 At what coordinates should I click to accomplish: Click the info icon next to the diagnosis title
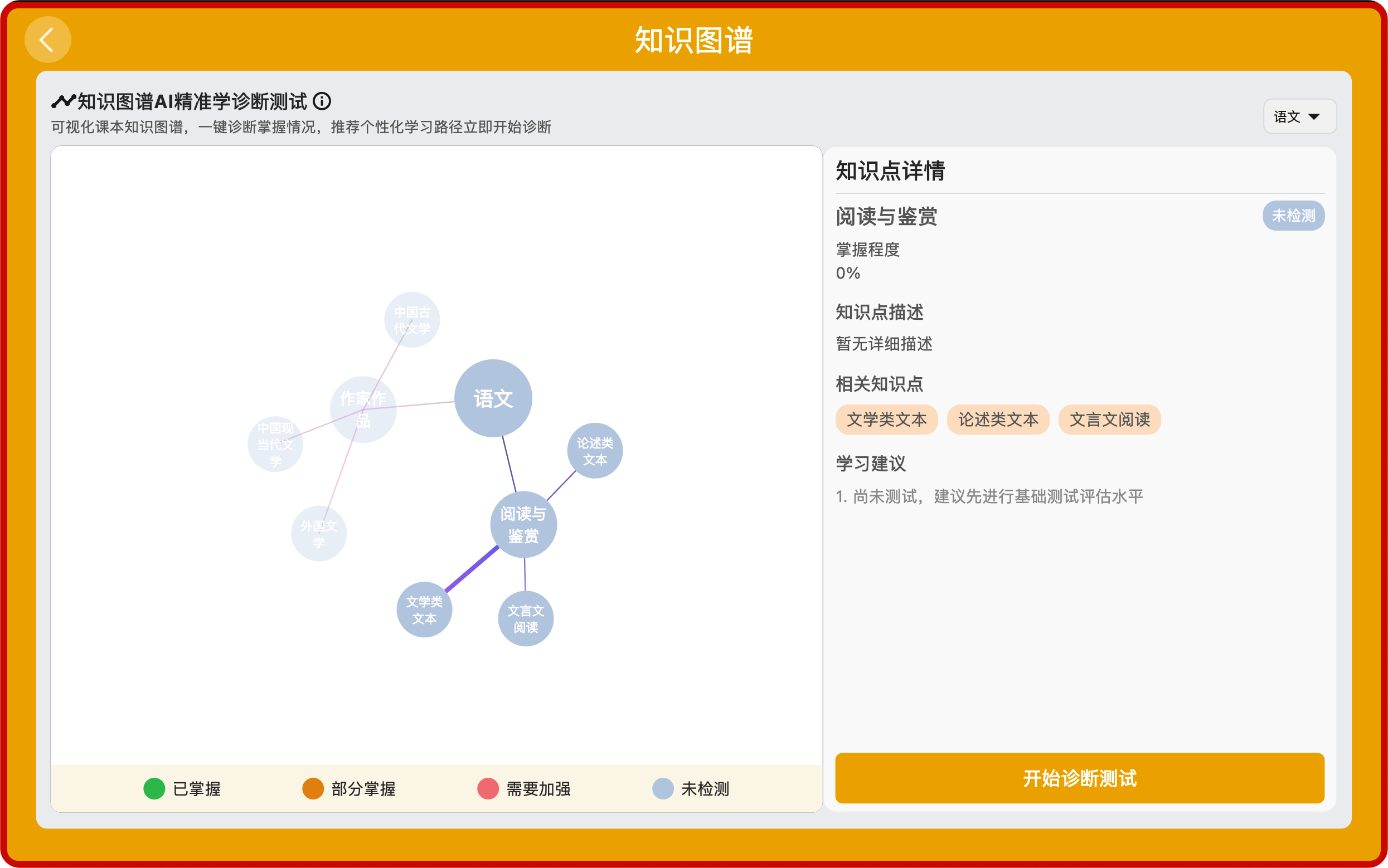323,101
